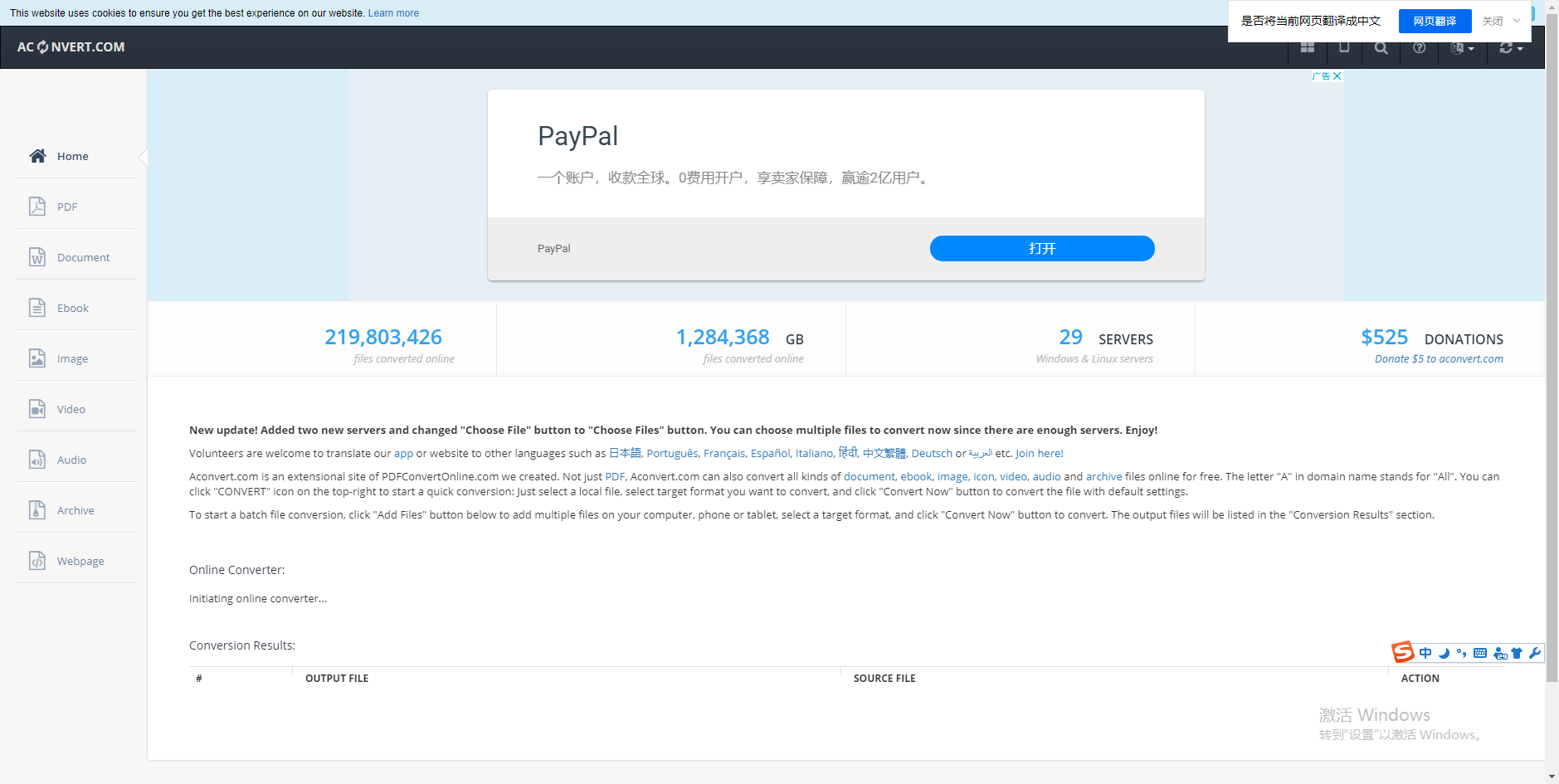Open the IME wrench toolbox icon
The height and width of the screenshot is (784, 1559).
(x=1535, y=653)
